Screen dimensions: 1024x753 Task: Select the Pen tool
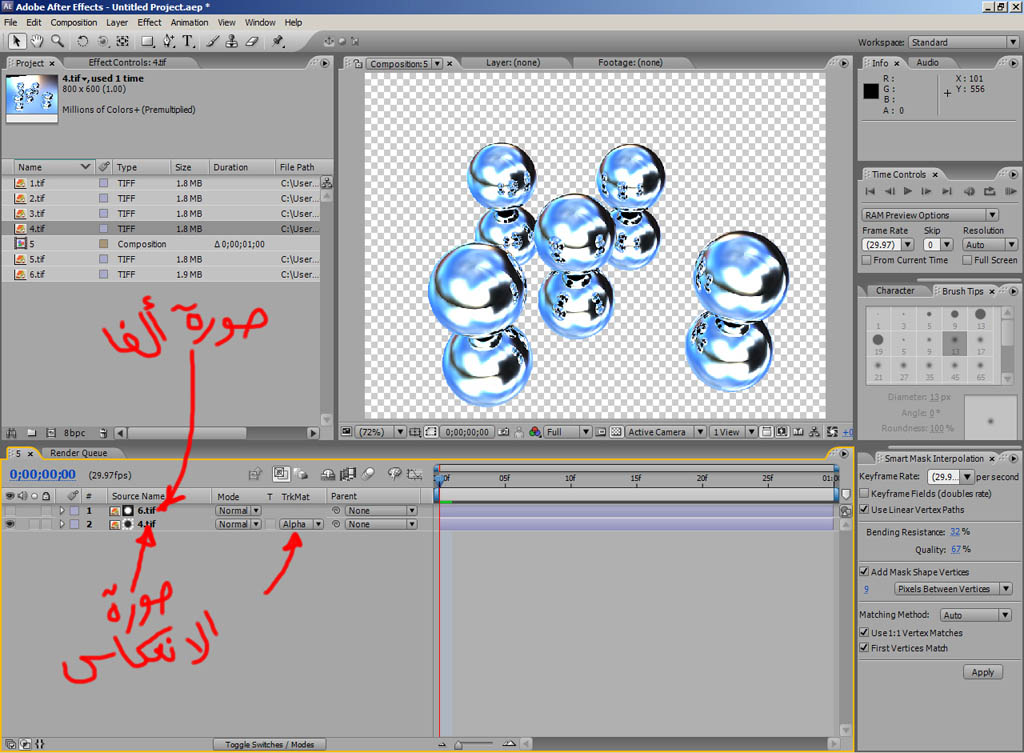[x=168, y=41]
